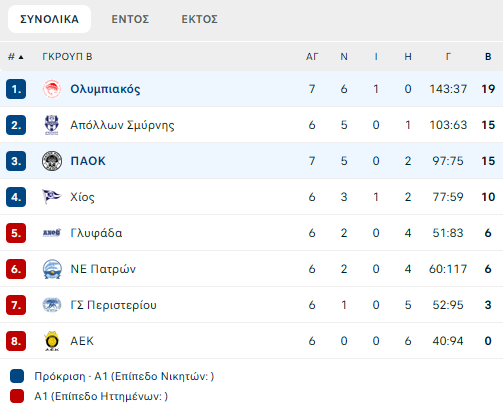Click the rank 8 red position badge

pos(16,341)
